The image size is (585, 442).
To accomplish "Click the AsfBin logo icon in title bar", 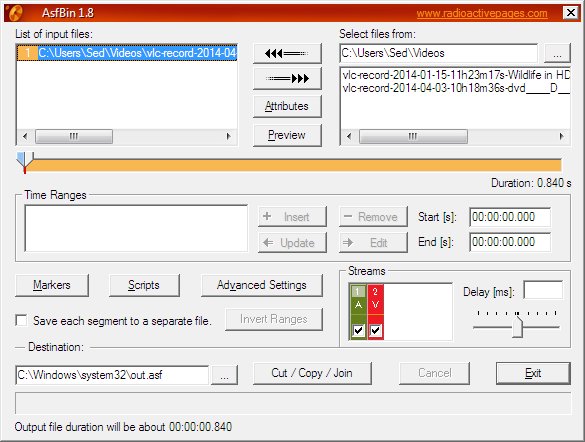I will [15, 13].
